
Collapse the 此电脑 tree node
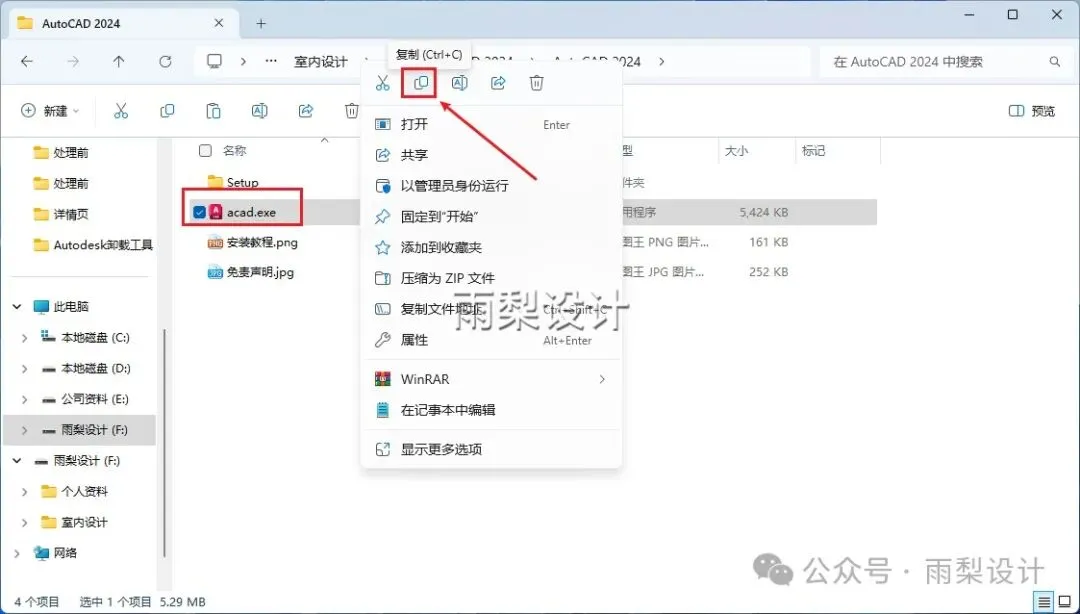(17, 307)
